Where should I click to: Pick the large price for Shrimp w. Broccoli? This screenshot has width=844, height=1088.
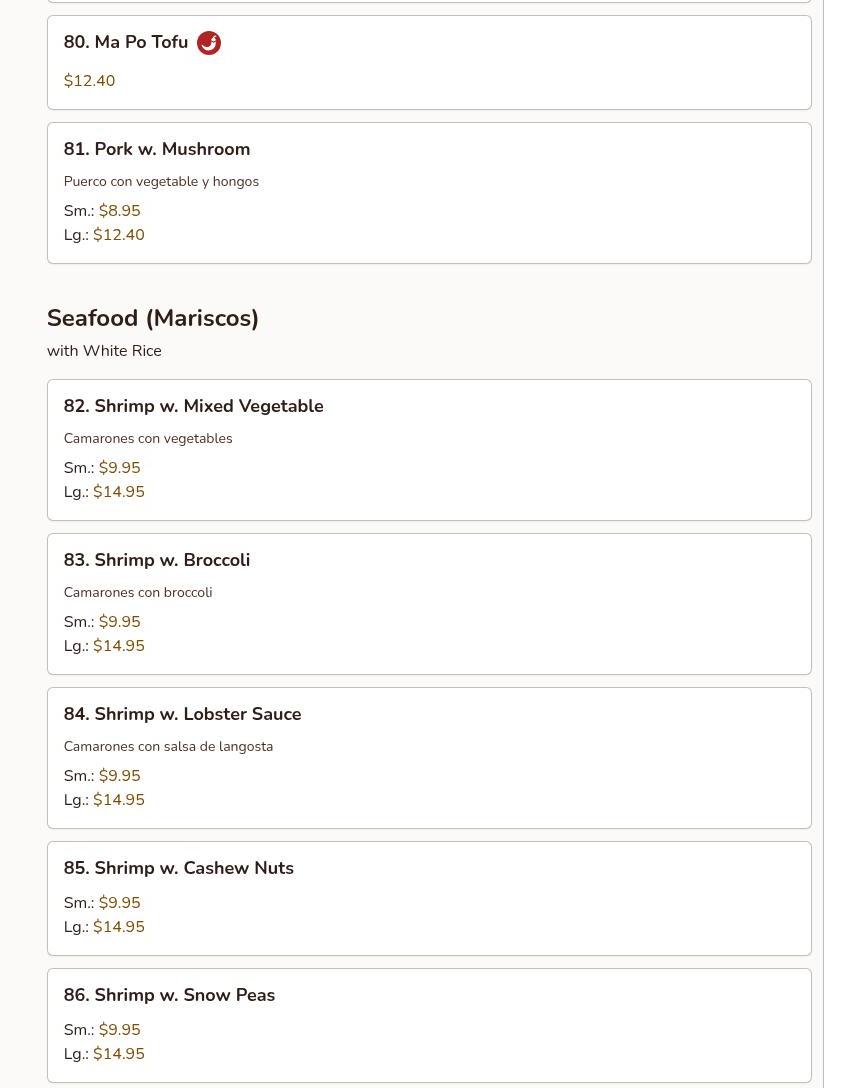tap(119, 646)
